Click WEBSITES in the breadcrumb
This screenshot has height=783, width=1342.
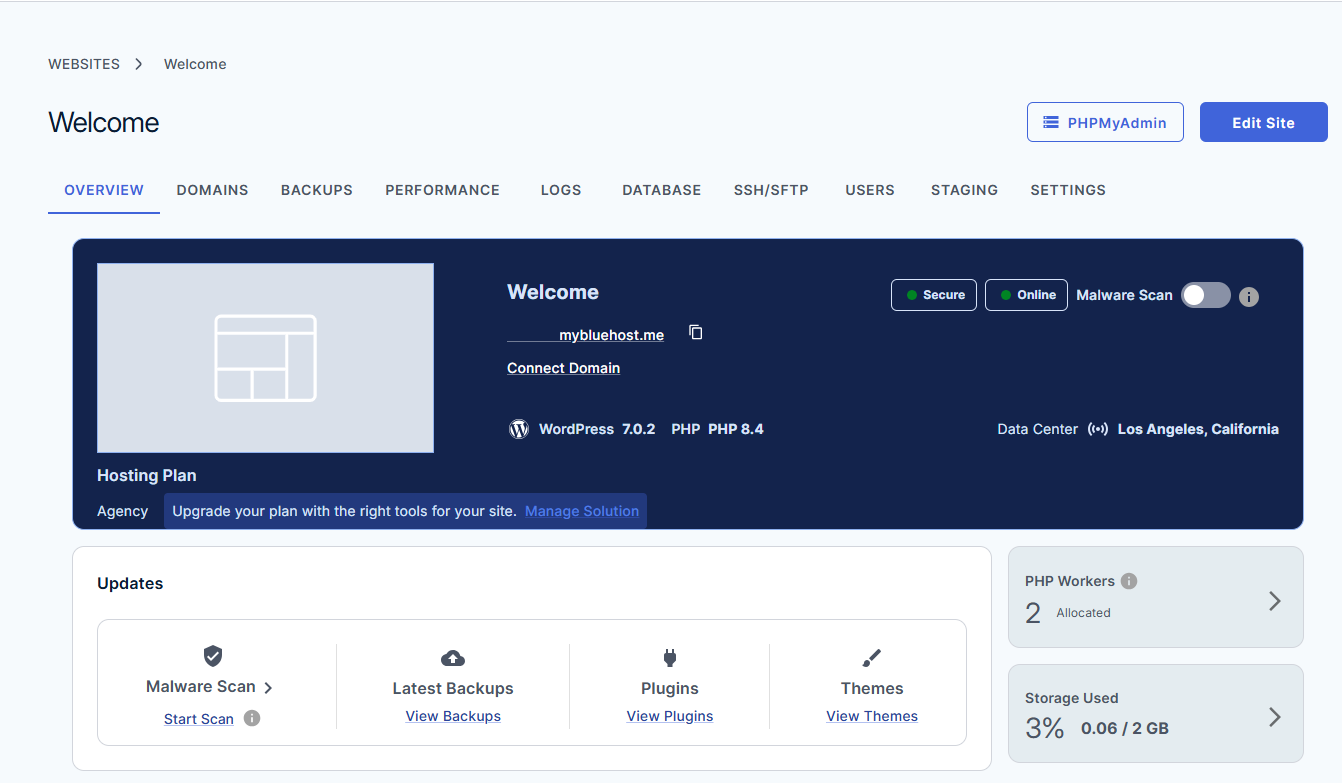84,64
